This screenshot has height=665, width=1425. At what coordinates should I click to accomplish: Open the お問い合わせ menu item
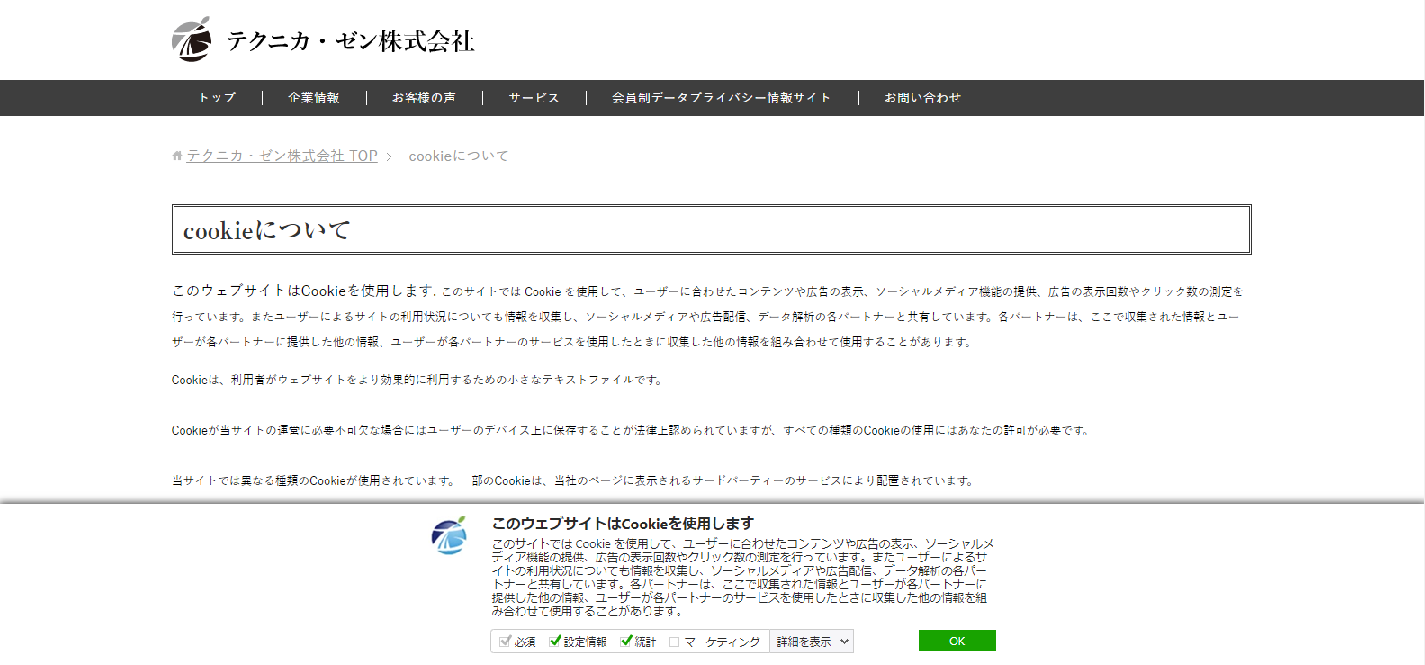[x=922, y=98]
